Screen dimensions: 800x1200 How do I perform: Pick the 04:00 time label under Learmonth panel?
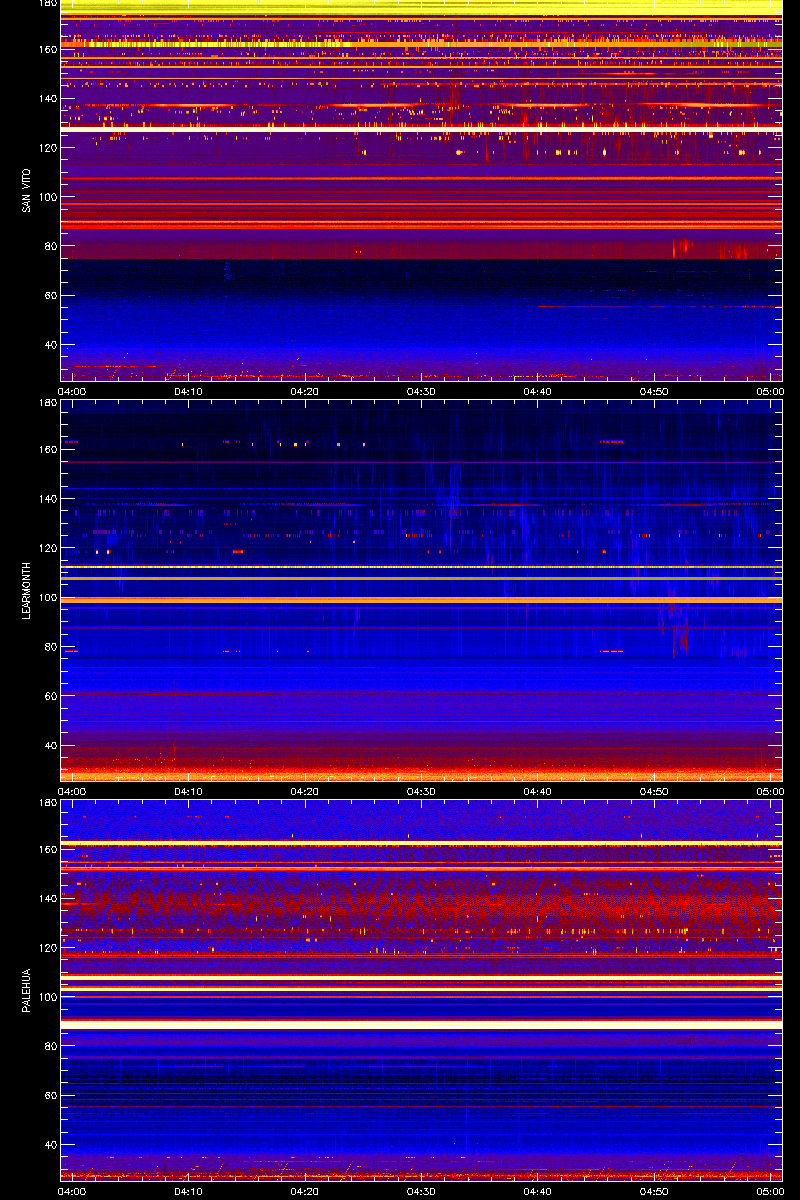pos(72,791)
